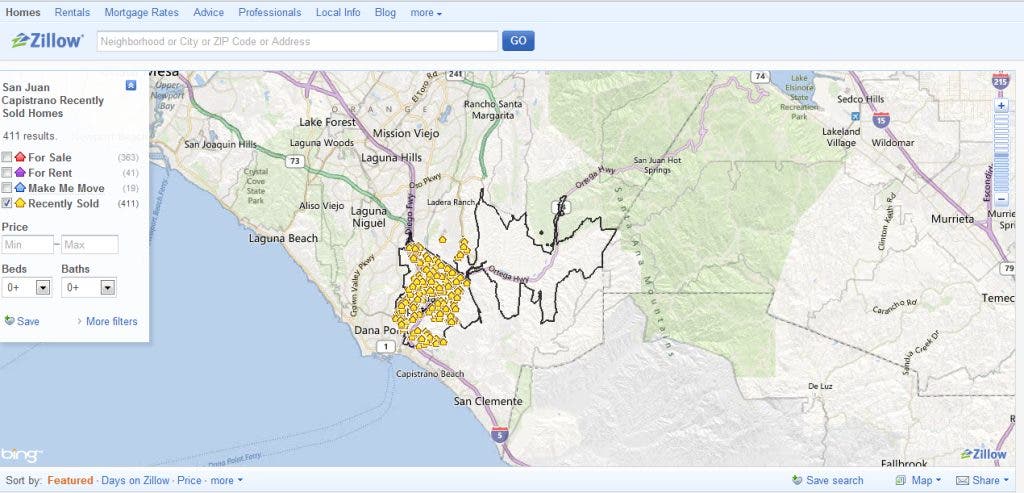Check the For Rent listings checkbox
1024x493 pixels.
[8, 173]
